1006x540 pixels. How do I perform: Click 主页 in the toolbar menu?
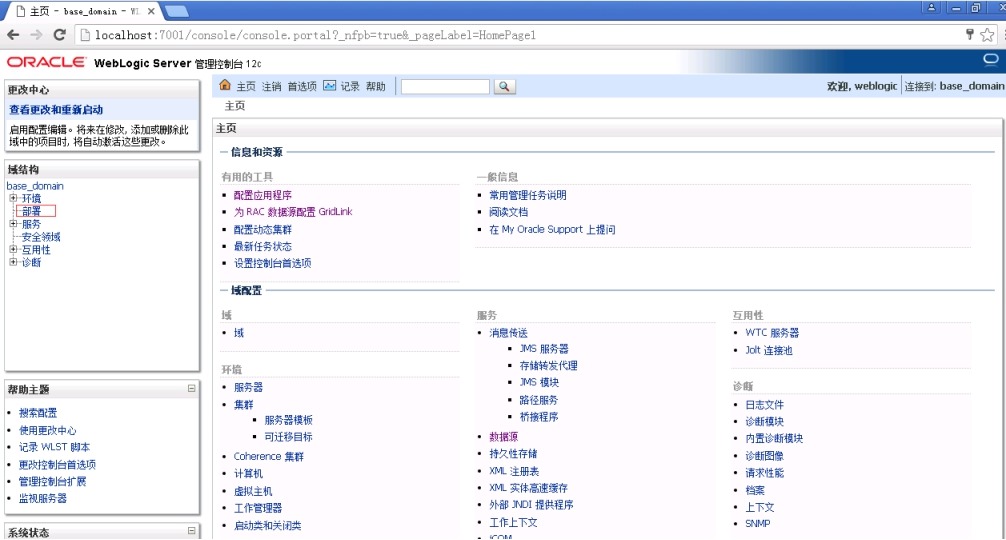246,87
